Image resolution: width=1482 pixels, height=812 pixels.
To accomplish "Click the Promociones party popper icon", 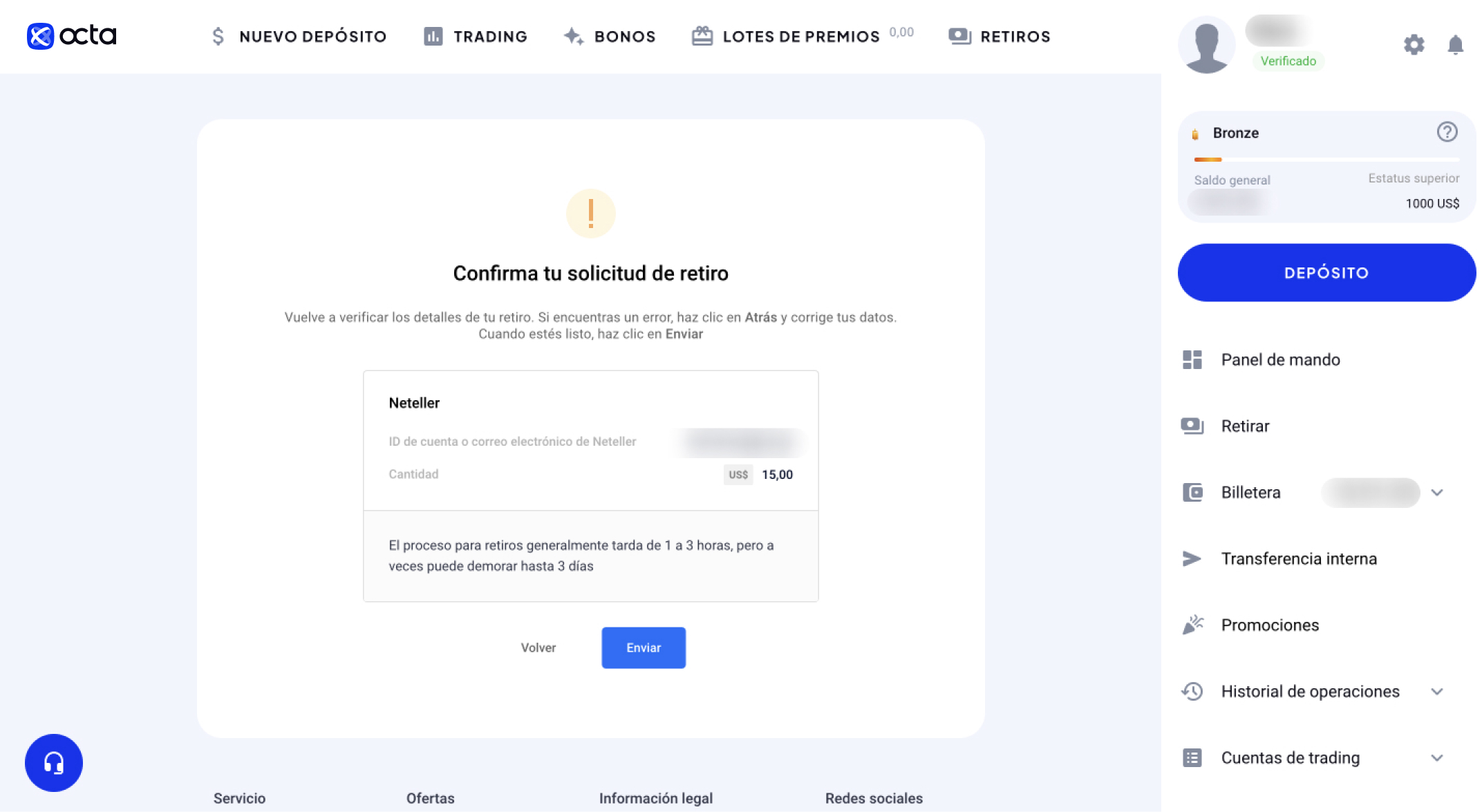I will (1192, 625).
